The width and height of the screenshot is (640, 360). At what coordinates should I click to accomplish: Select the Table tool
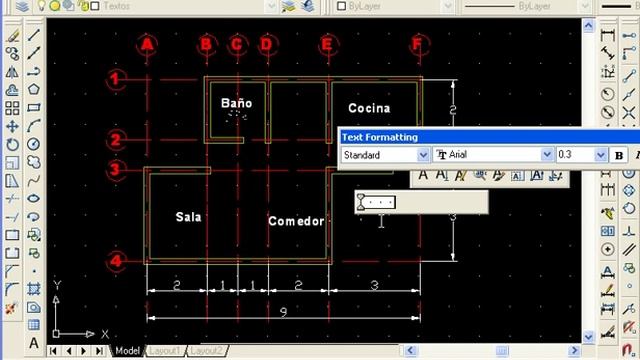click(34, 325)
